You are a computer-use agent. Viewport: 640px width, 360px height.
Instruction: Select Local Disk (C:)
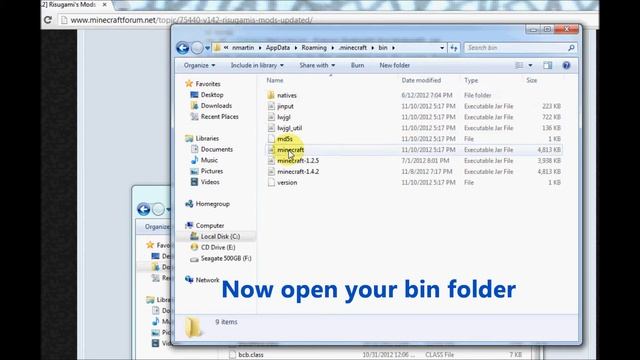[x=216, y=236]
